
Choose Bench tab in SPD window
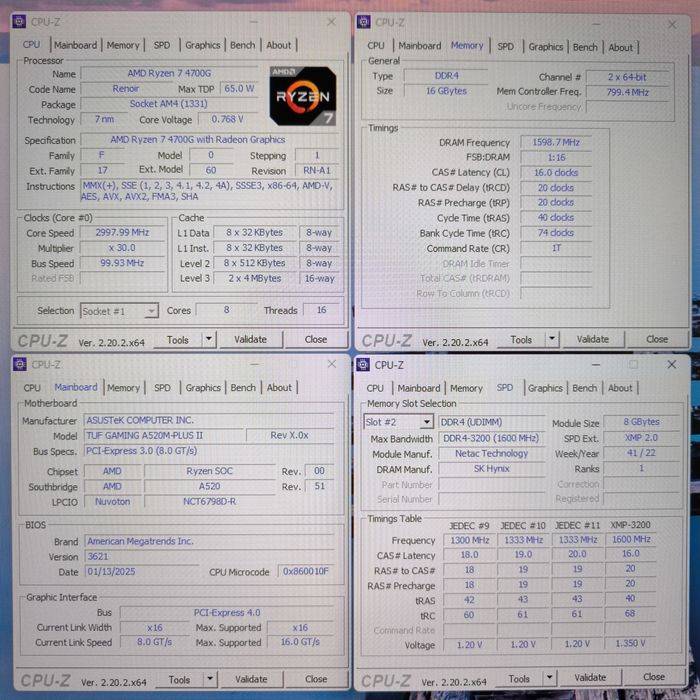click(584, 388)
